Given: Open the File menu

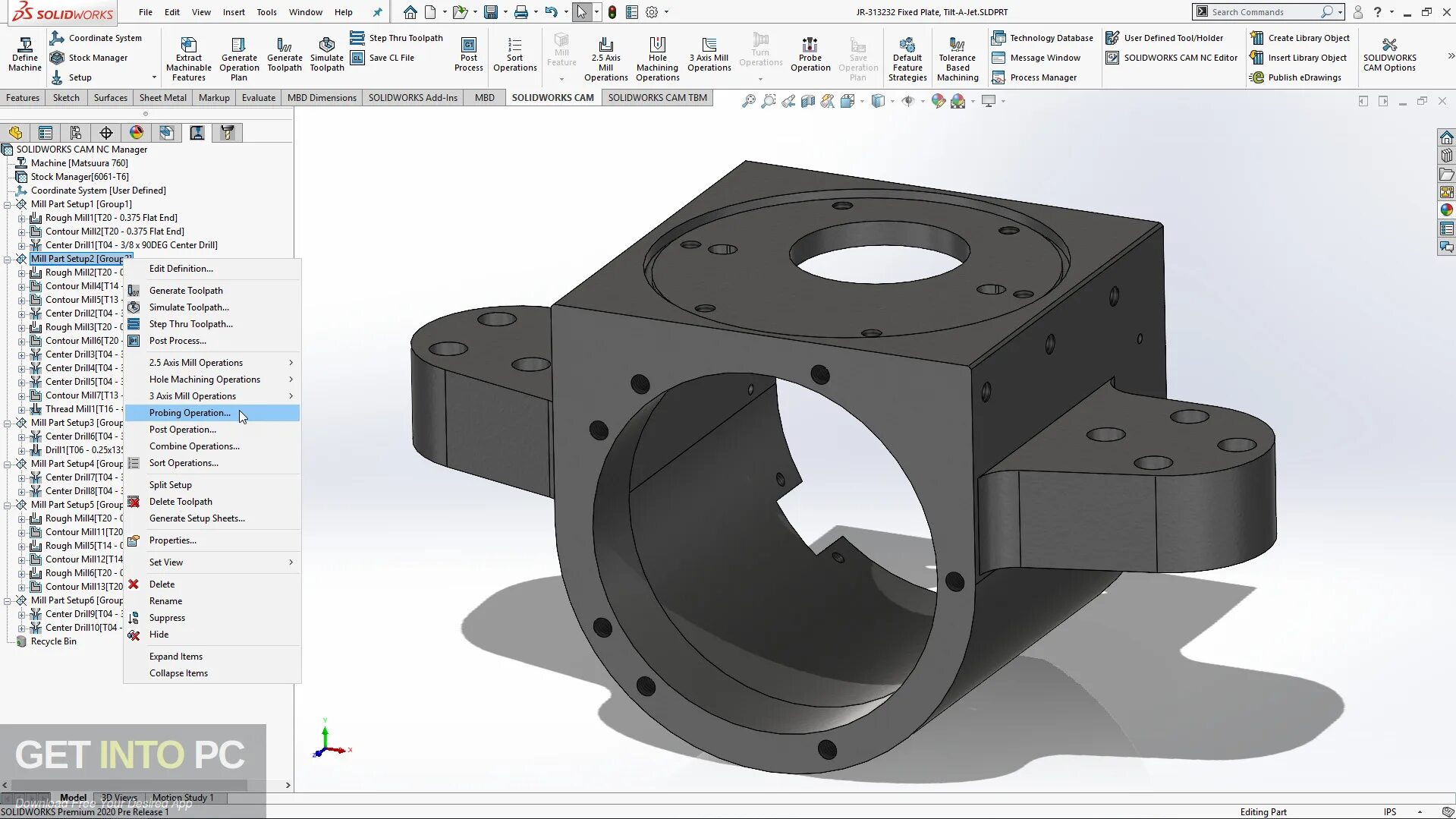Looking at the screenshot, I should [x=146, y=12].
